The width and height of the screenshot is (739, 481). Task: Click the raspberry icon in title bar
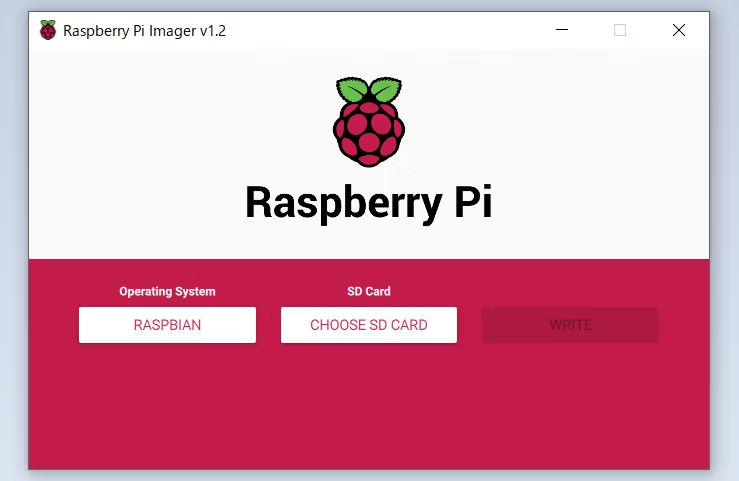click(48, 30)
